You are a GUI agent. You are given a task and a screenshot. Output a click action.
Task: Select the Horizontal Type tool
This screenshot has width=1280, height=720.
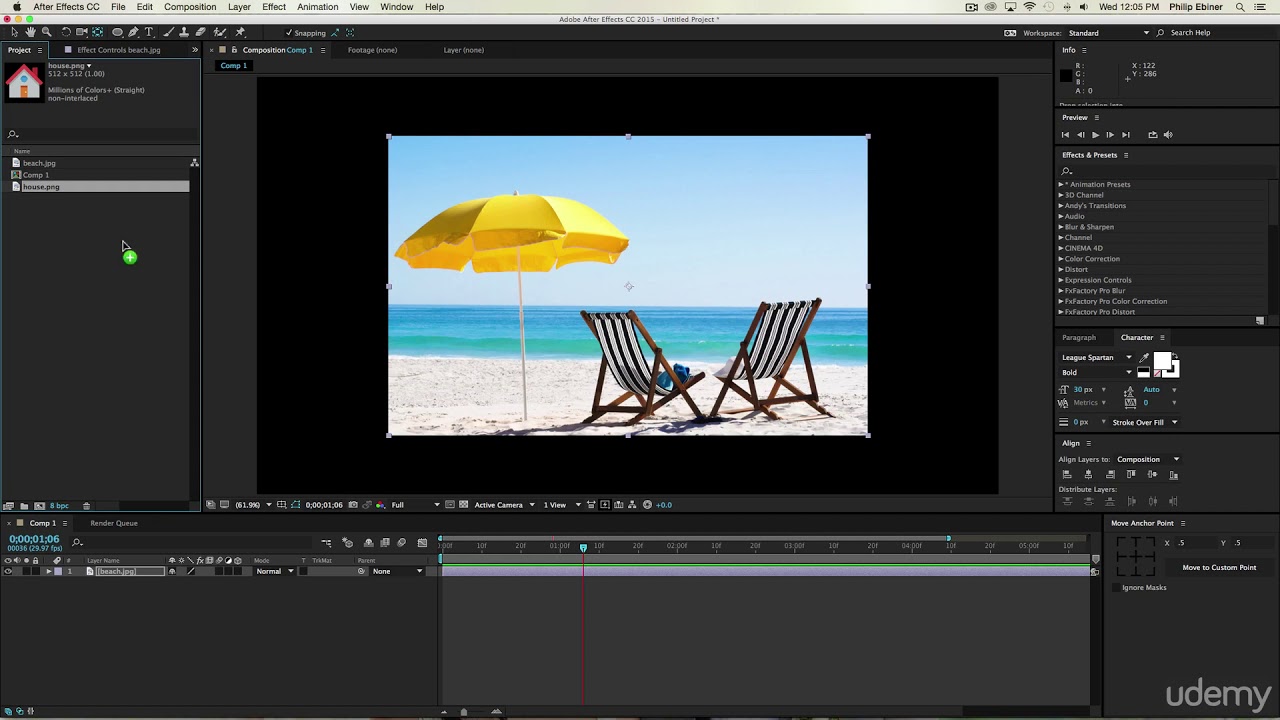click(149, 32)
